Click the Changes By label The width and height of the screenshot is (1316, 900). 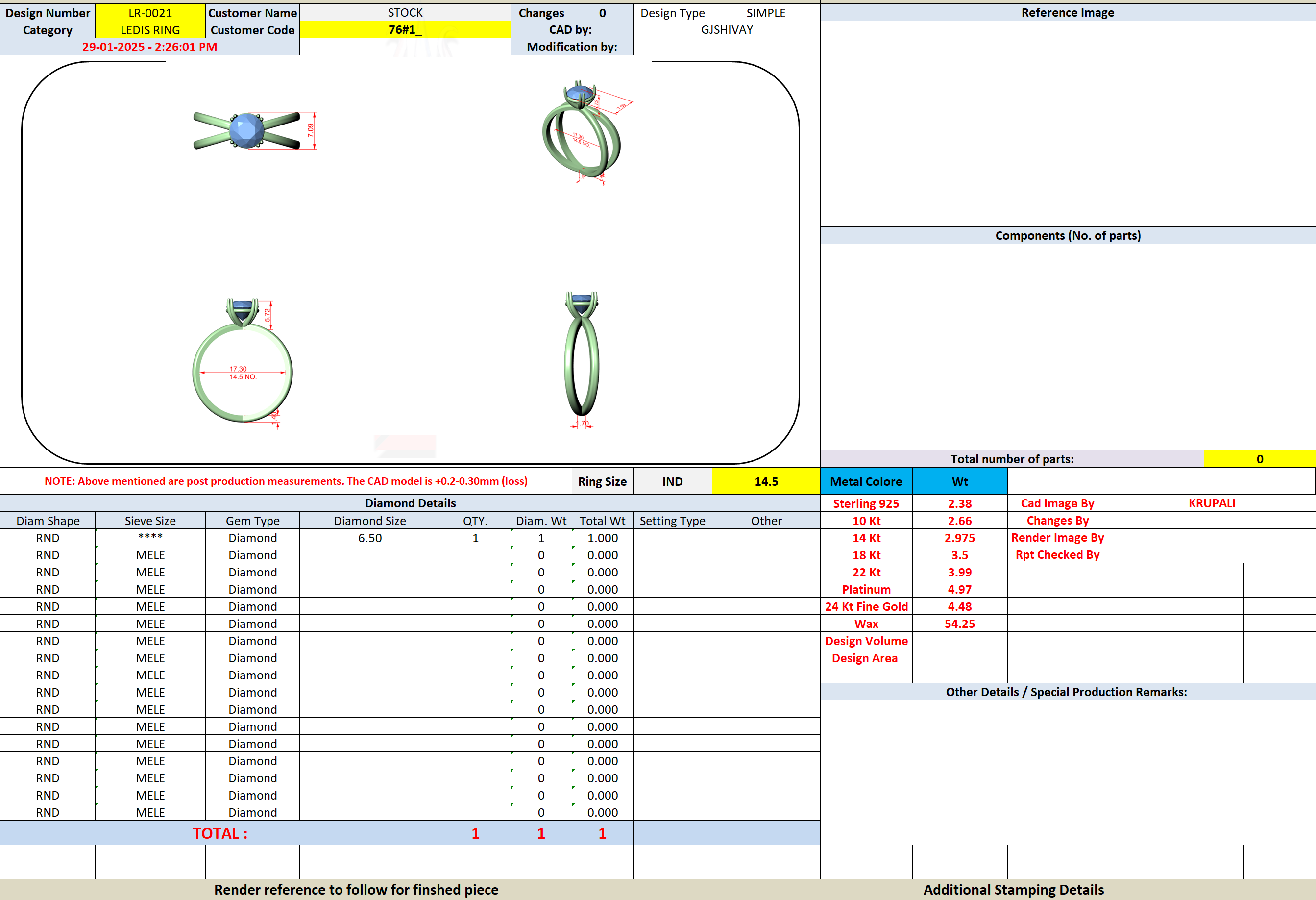[1057, 521]
